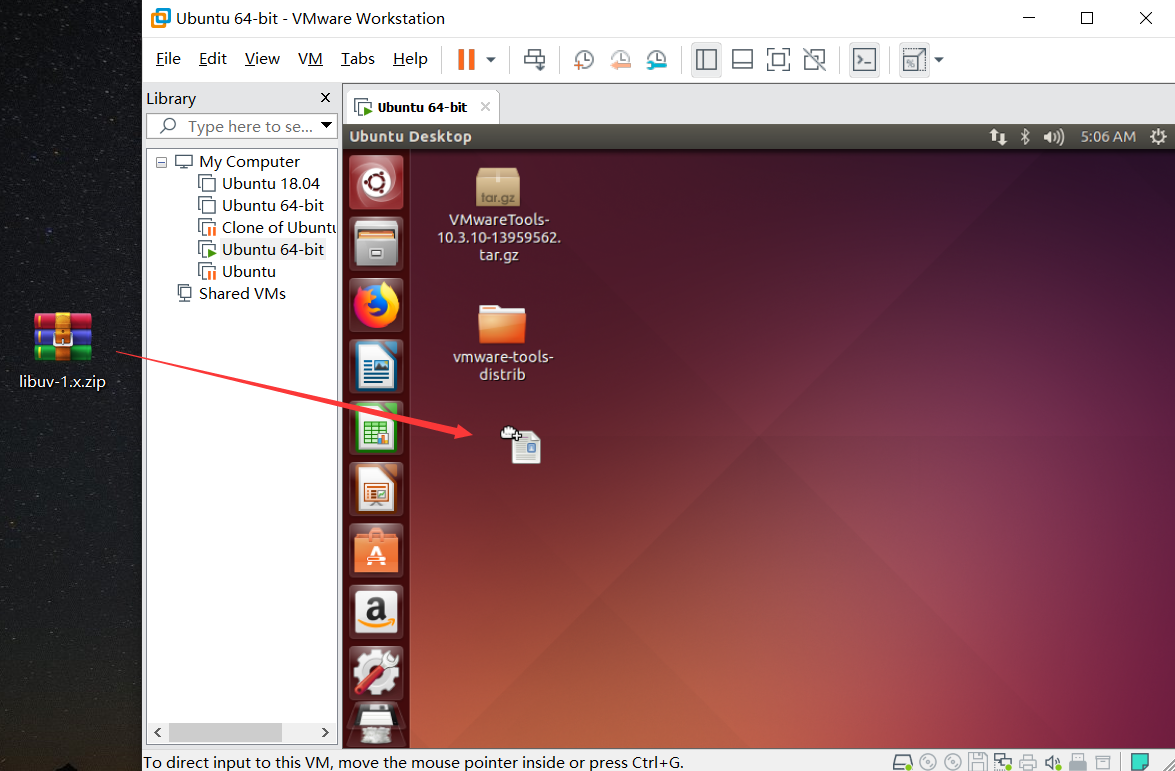Viewport: 1175px width, 771px height.
Task: Click the 5:06 AM clock indicator
Action: [x=1108, y=136]
